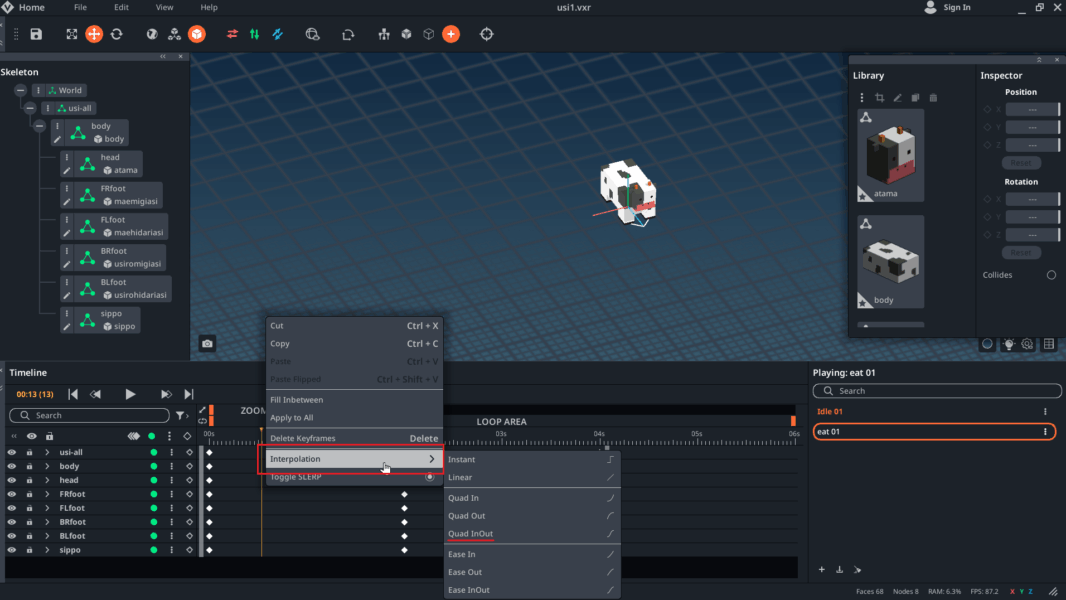Viewport: 1066px width, 600px height.
Task: Collapse the usi-all skeleton node
Action: (30, 108)
